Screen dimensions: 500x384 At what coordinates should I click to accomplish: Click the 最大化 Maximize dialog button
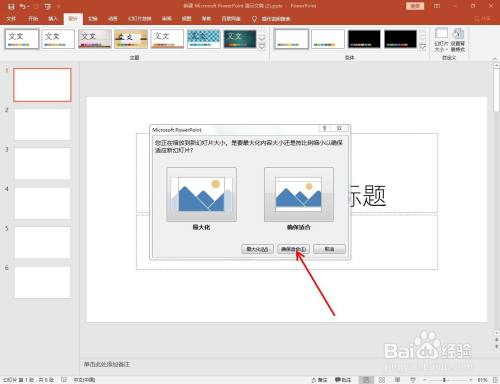[257, 249]
